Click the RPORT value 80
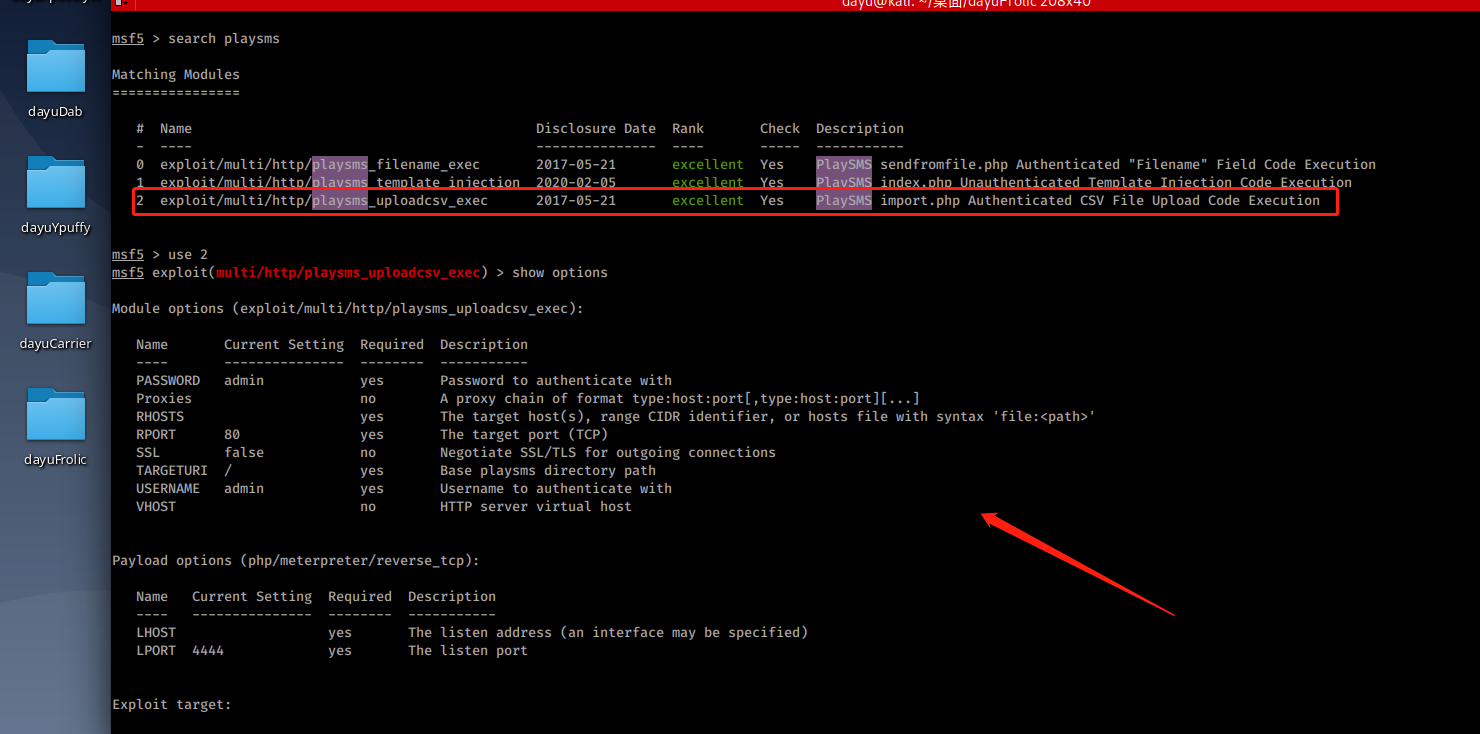Screen dimensions: 1480x734 click(232, 435)
